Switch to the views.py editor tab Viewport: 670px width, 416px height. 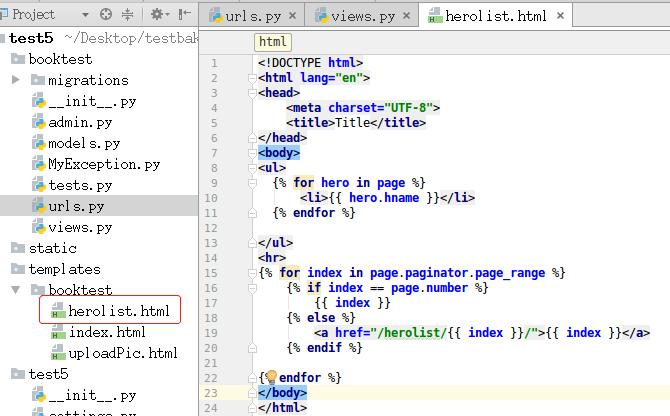363,16
